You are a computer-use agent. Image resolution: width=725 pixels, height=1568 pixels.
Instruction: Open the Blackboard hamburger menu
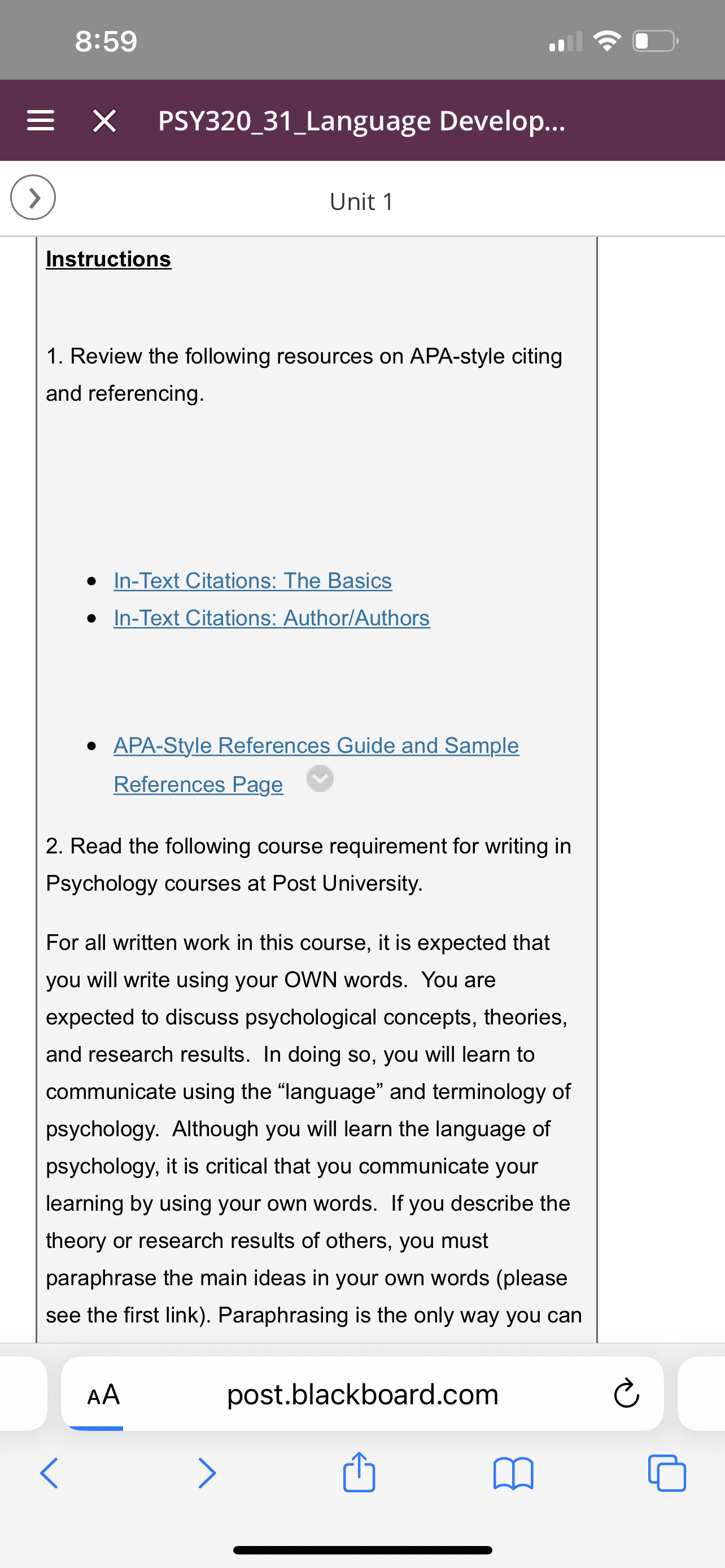[x=41, y=121]
